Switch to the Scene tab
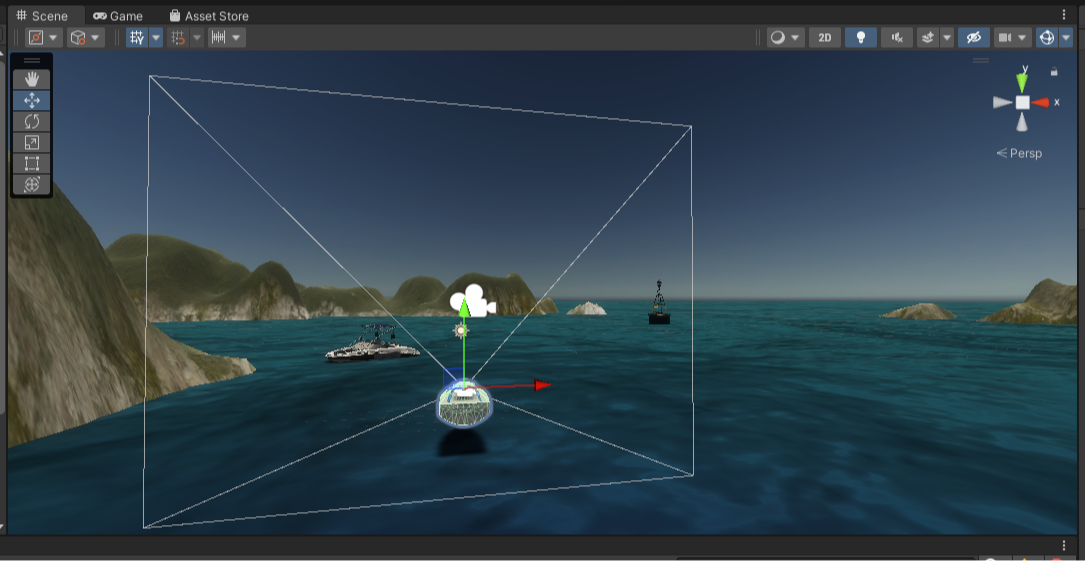This screenshot has width=1085, height=561. point(42,15)
